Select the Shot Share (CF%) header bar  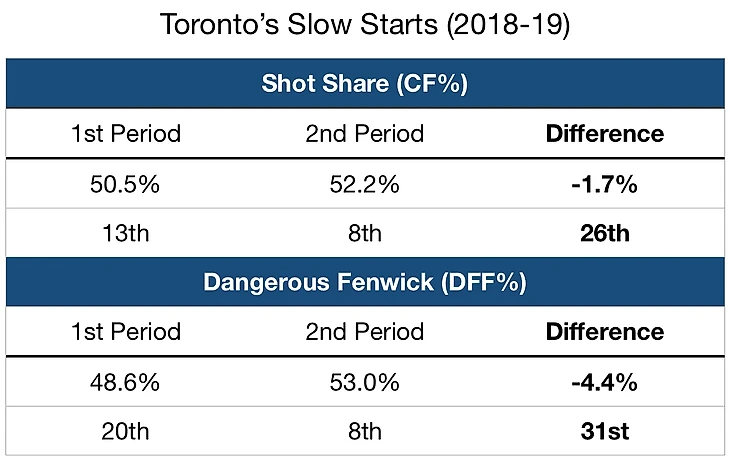[365, 83]
